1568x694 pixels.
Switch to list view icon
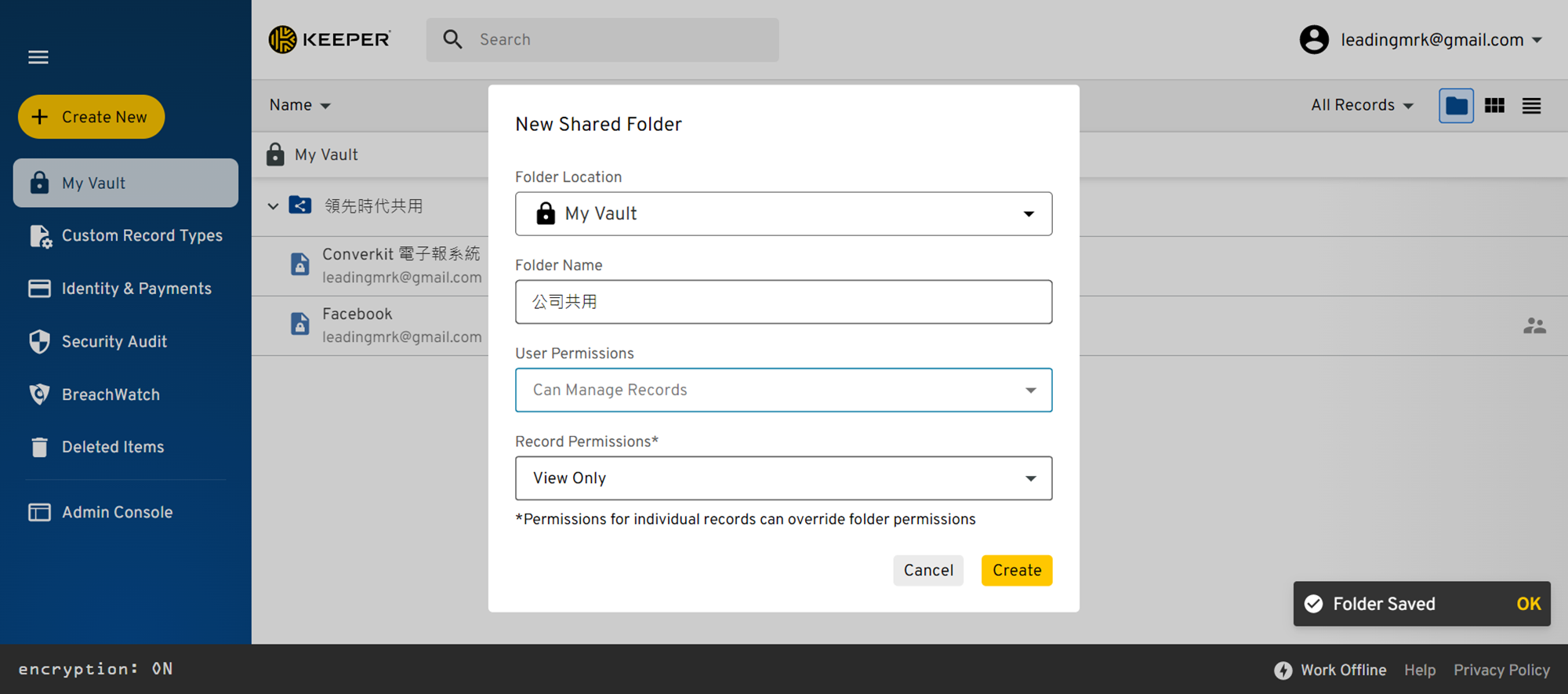coord(1531,105)
